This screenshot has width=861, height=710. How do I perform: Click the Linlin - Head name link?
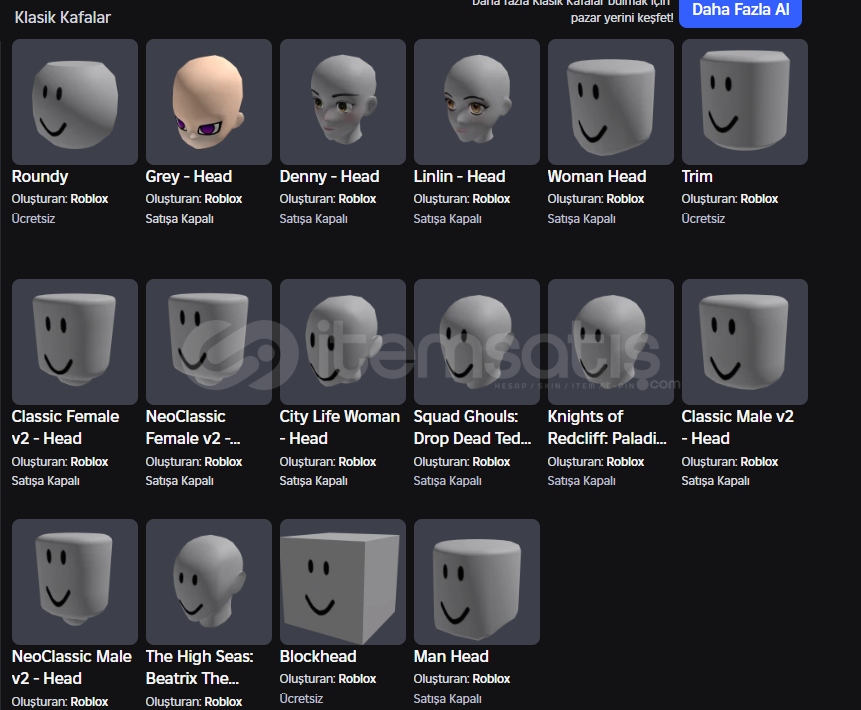coord(460,176)
